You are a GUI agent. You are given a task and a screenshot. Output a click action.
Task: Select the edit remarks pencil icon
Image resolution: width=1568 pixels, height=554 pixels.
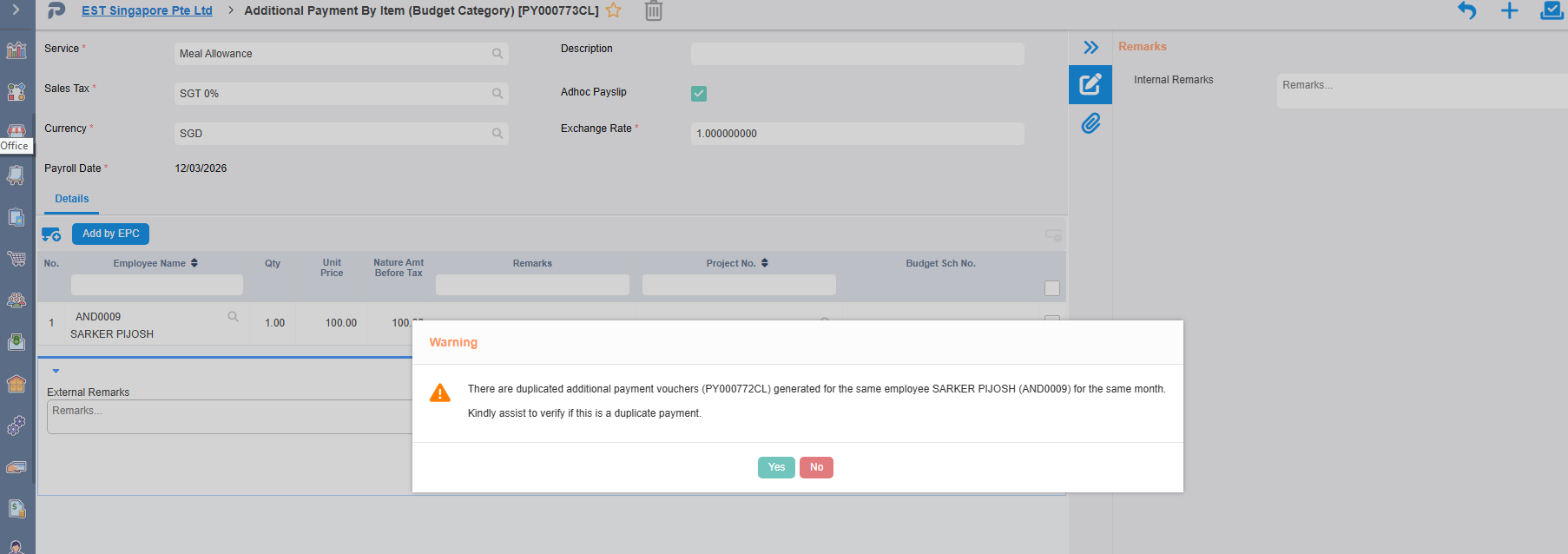coord(1090,84)
